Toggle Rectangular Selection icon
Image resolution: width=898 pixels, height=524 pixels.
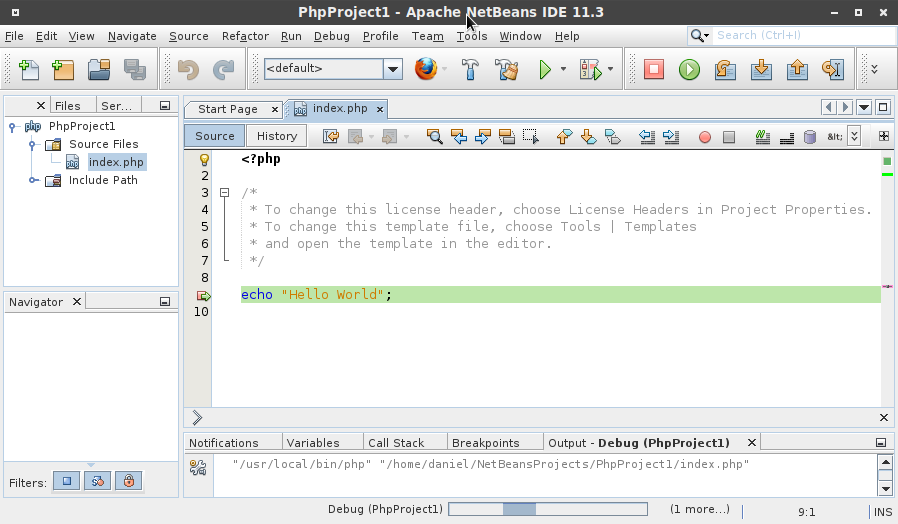pos(531,136)
